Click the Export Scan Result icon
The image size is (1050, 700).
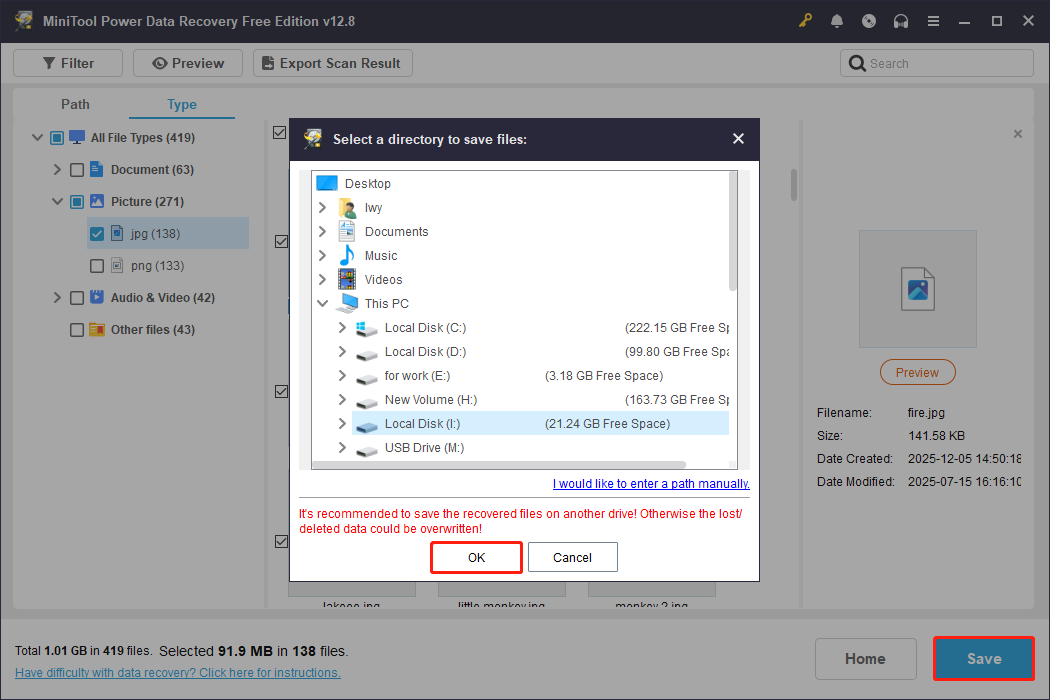pos(268,62)
